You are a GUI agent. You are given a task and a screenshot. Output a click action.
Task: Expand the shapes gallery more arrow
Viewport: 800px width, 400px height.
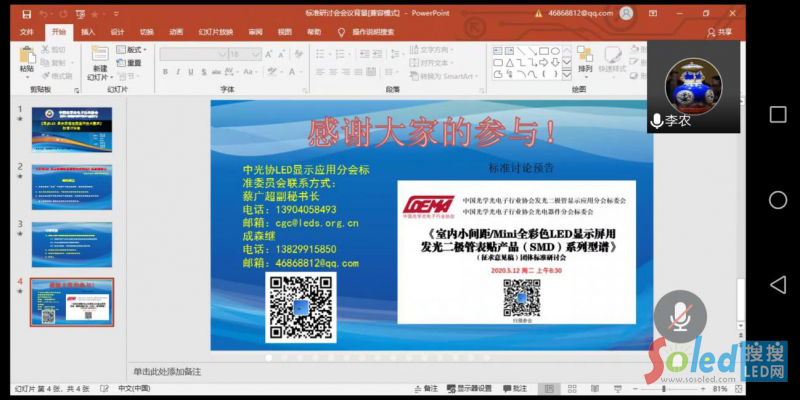pos(569,75)
